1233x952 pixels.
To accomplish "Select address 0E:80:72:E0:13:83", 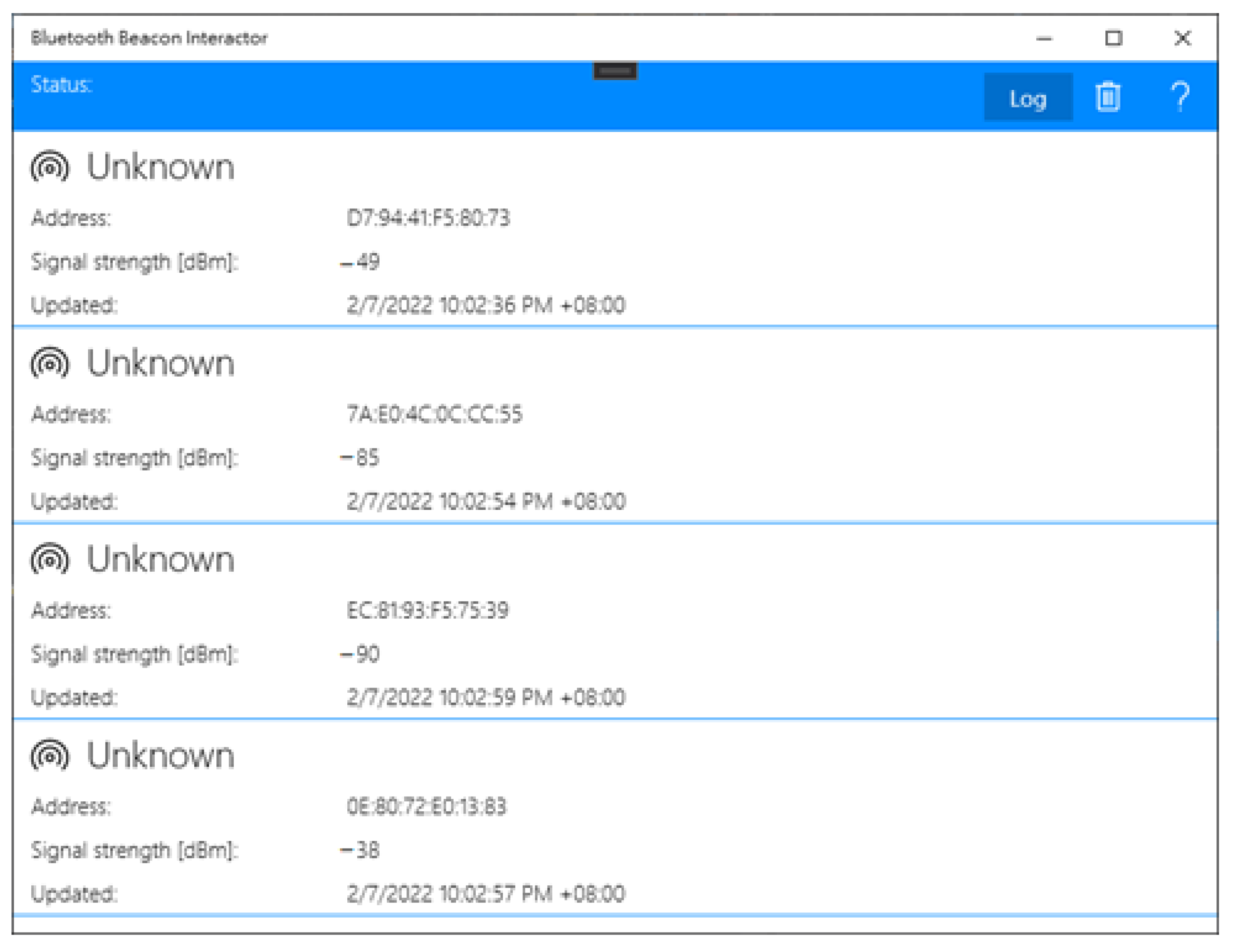I will (426, 806).
